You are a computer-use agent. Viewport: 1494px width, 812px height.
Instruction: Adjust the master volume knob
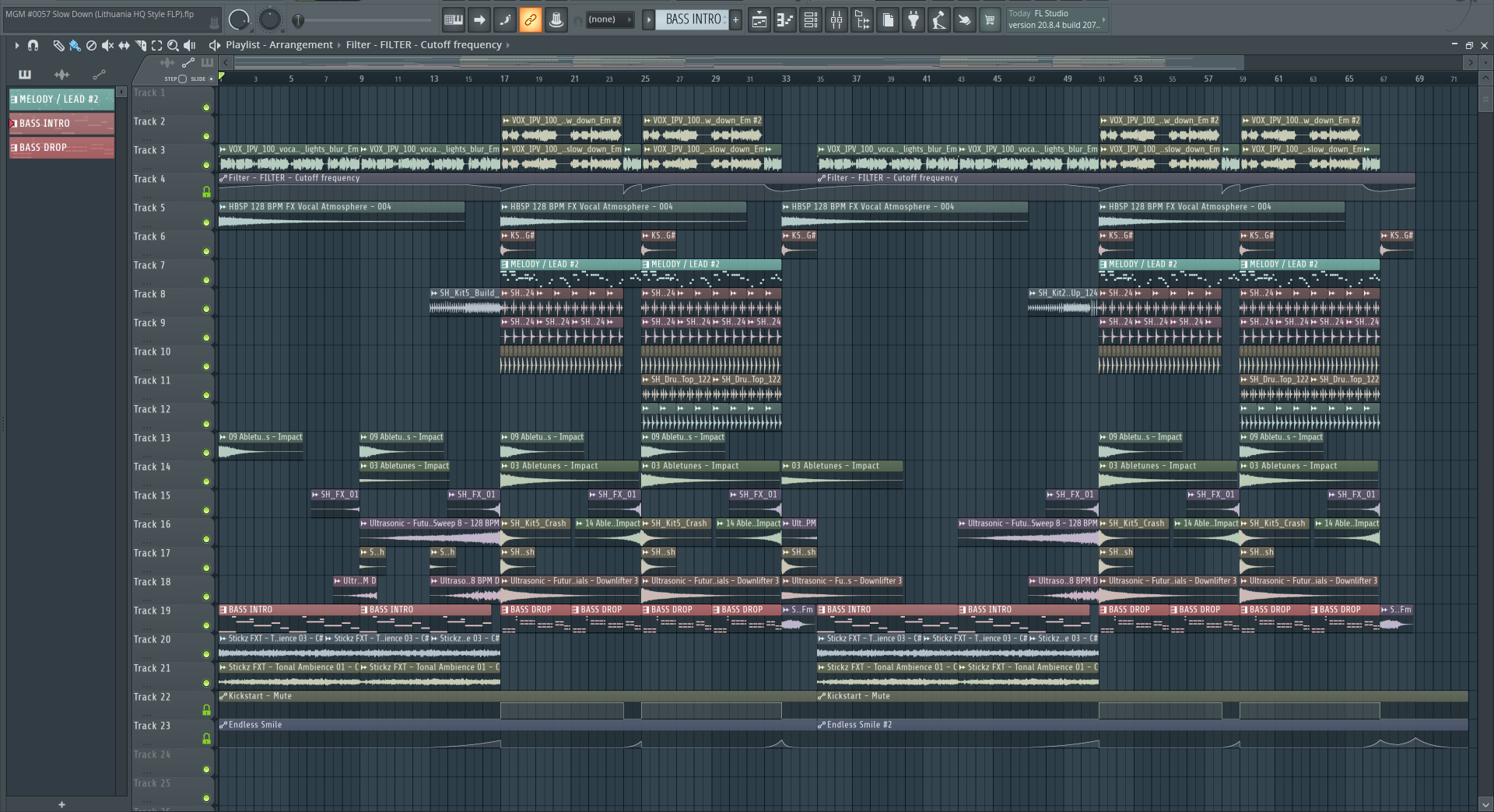click(x=240, y=19)
